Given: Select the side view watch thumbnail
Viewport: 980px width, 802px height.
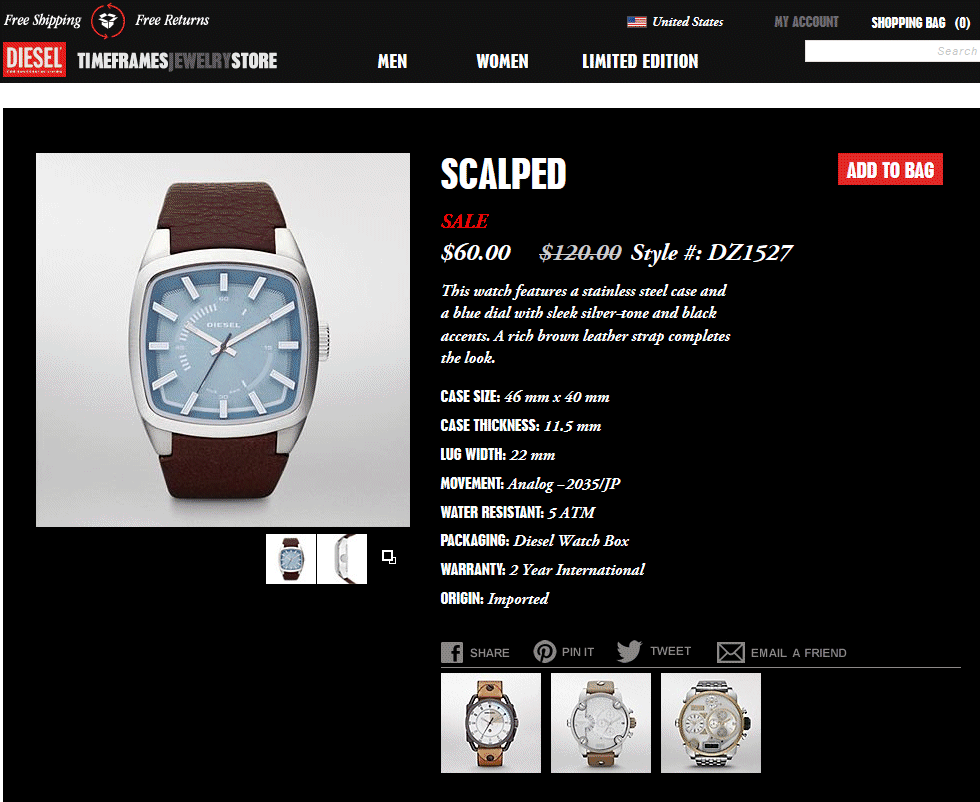Looking at the screenshot, I should click(342, 559).
